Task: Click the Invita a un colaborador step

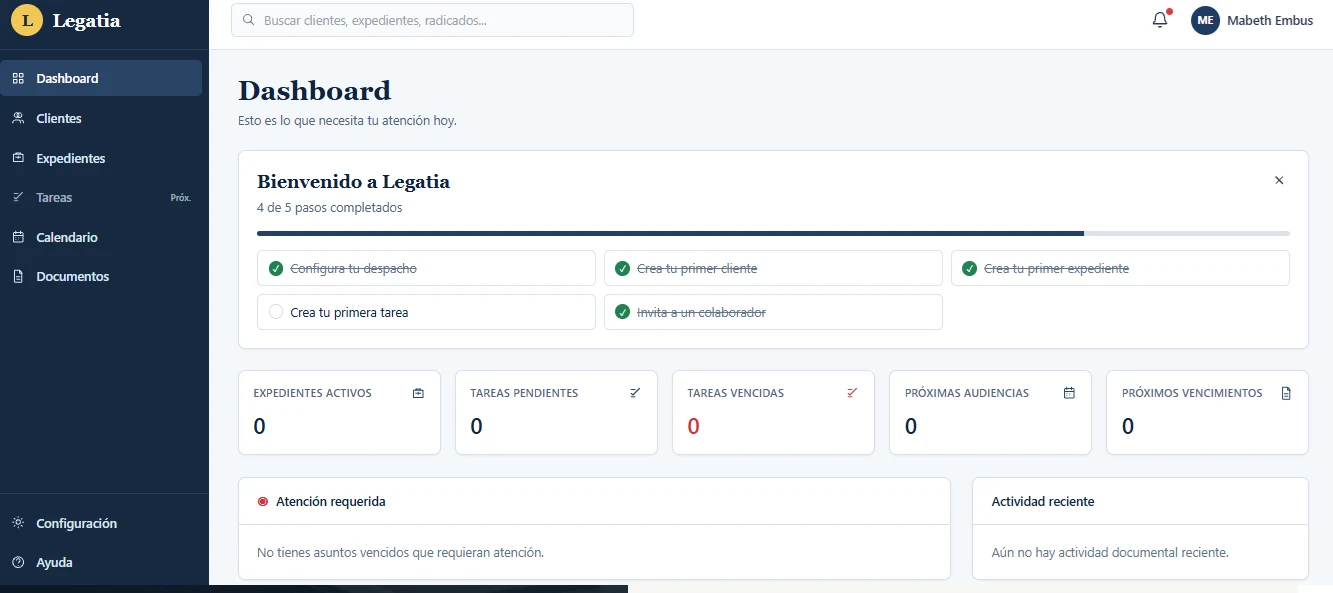Action: (x=773, y=312)
